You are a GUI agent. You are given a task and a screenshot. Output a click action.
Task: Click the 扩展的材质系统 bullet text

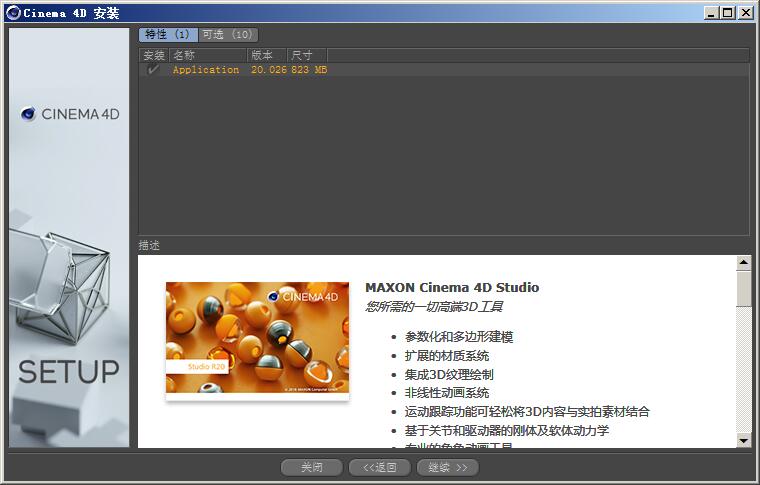pyautogui.click(x=447, y=356)
